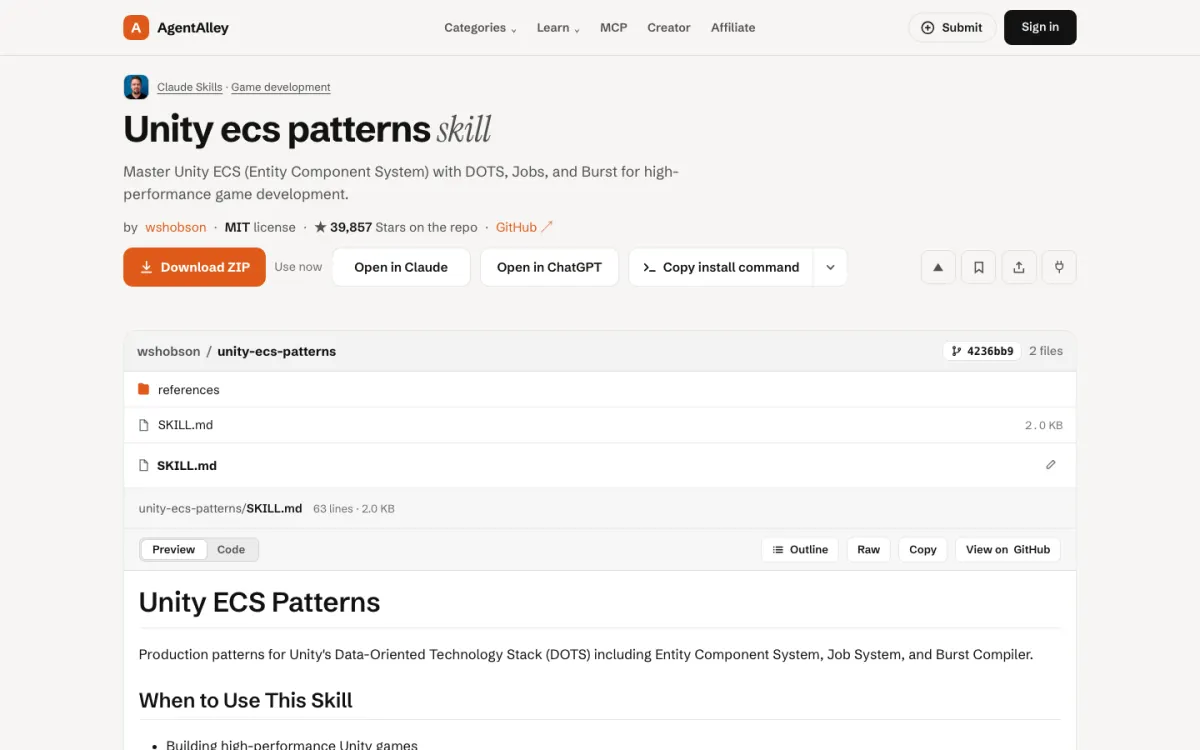Click unity-ecs-patterns repo name
Screen dimensions: 1200x750
[x=277, y=351]
